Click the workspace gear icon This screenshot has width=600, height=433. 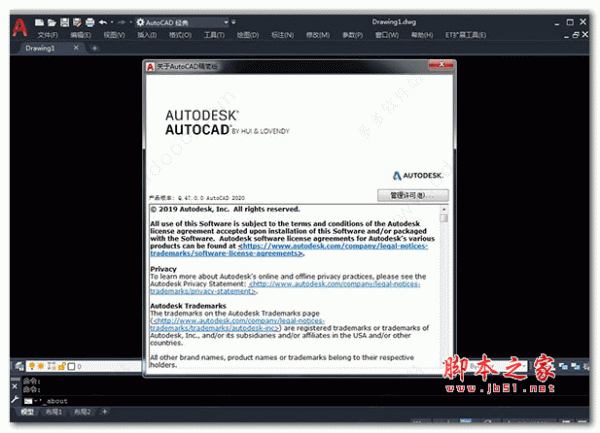click(140, 23)
